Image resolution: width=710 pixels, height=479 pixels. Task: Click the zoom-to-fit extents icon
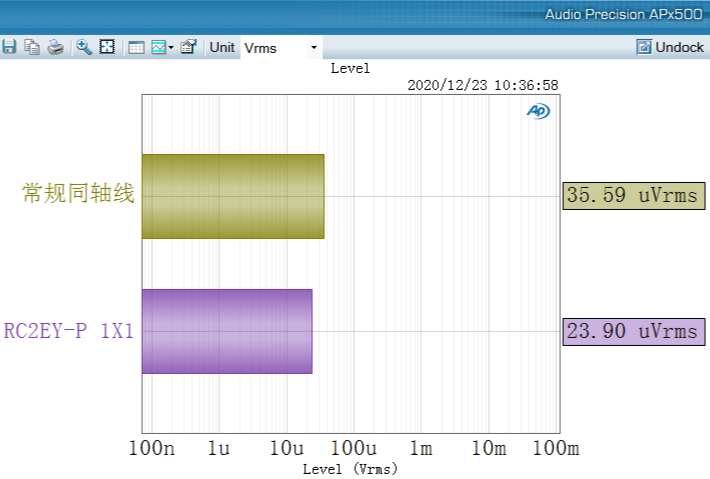tap(107, 47)
